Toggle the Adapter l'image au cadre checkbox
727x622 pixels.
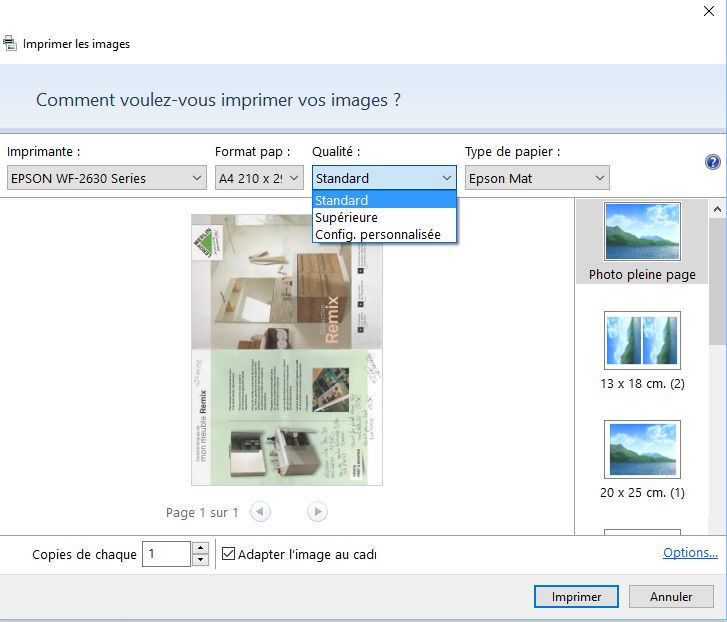(229, 553)
